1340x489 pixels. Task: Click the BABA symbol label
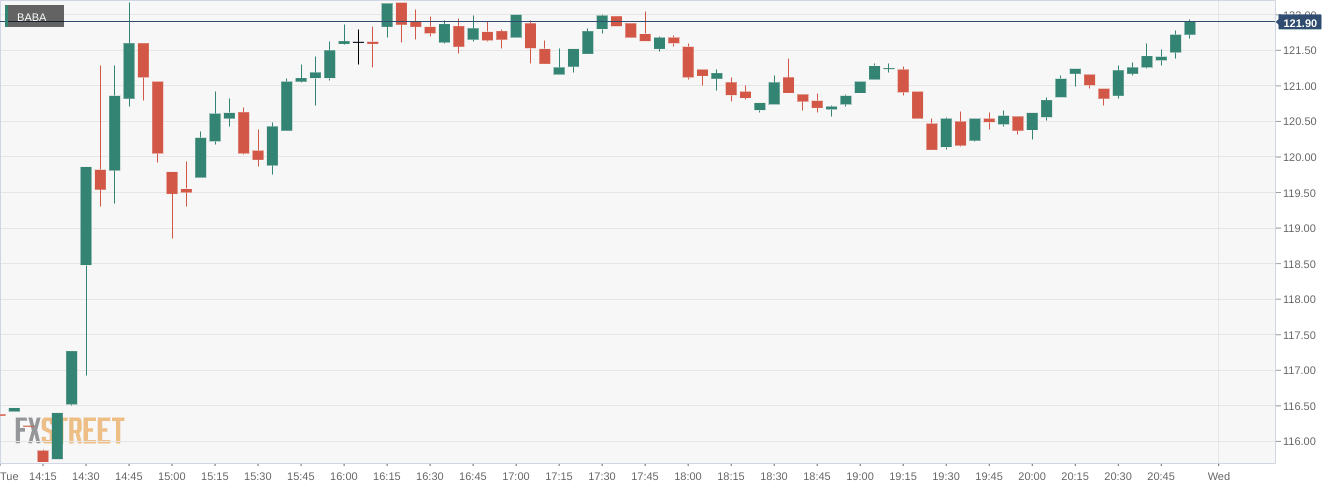(x=32, y=17)
